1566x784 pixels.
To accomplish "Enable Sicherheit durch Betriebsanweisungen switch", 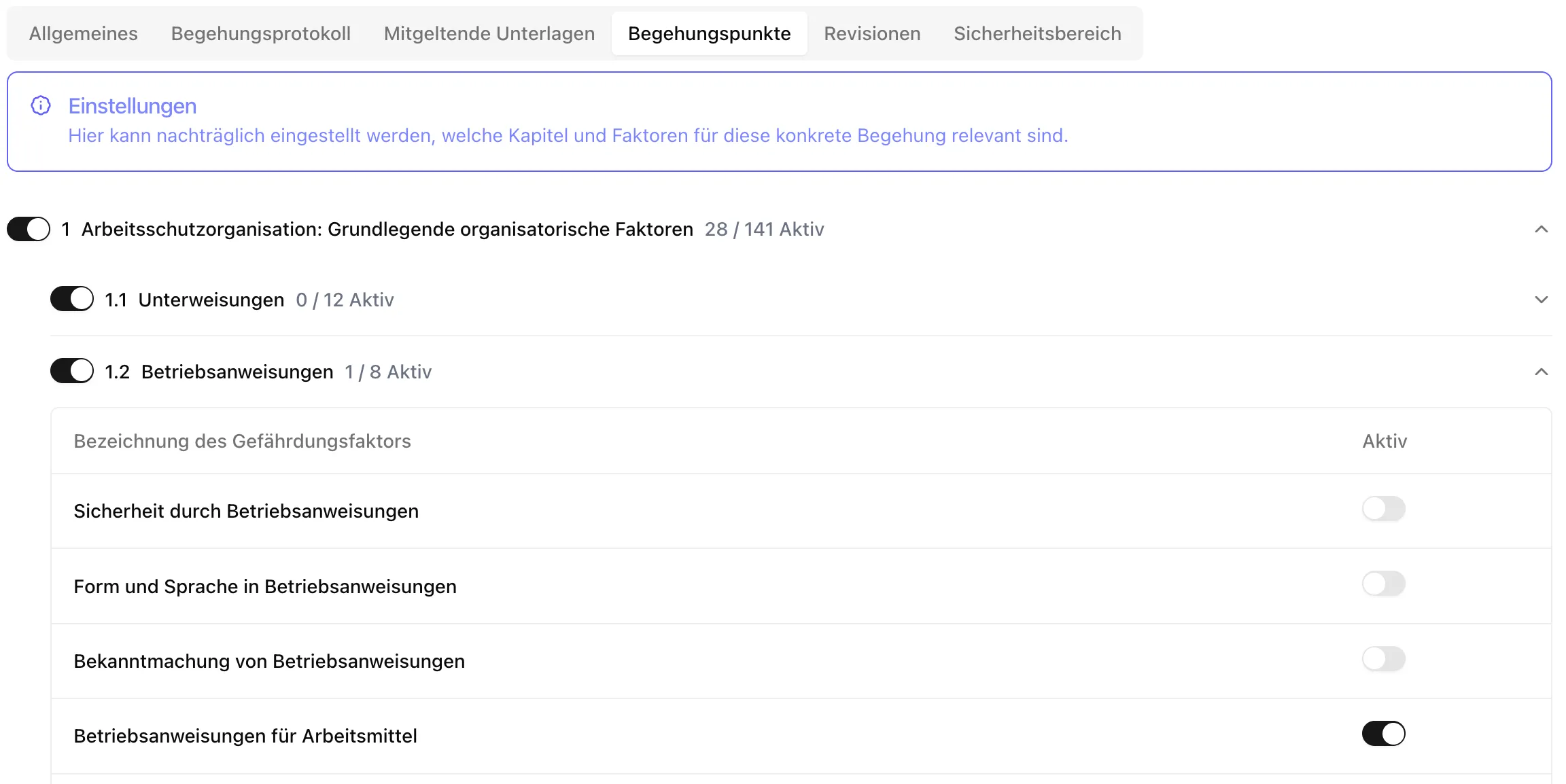I will pos(1383,509).
